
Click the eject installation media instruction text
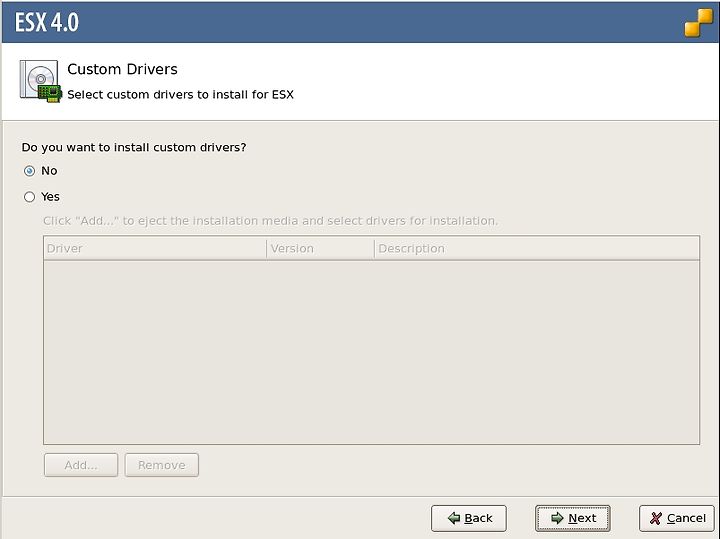coord(270,221)
